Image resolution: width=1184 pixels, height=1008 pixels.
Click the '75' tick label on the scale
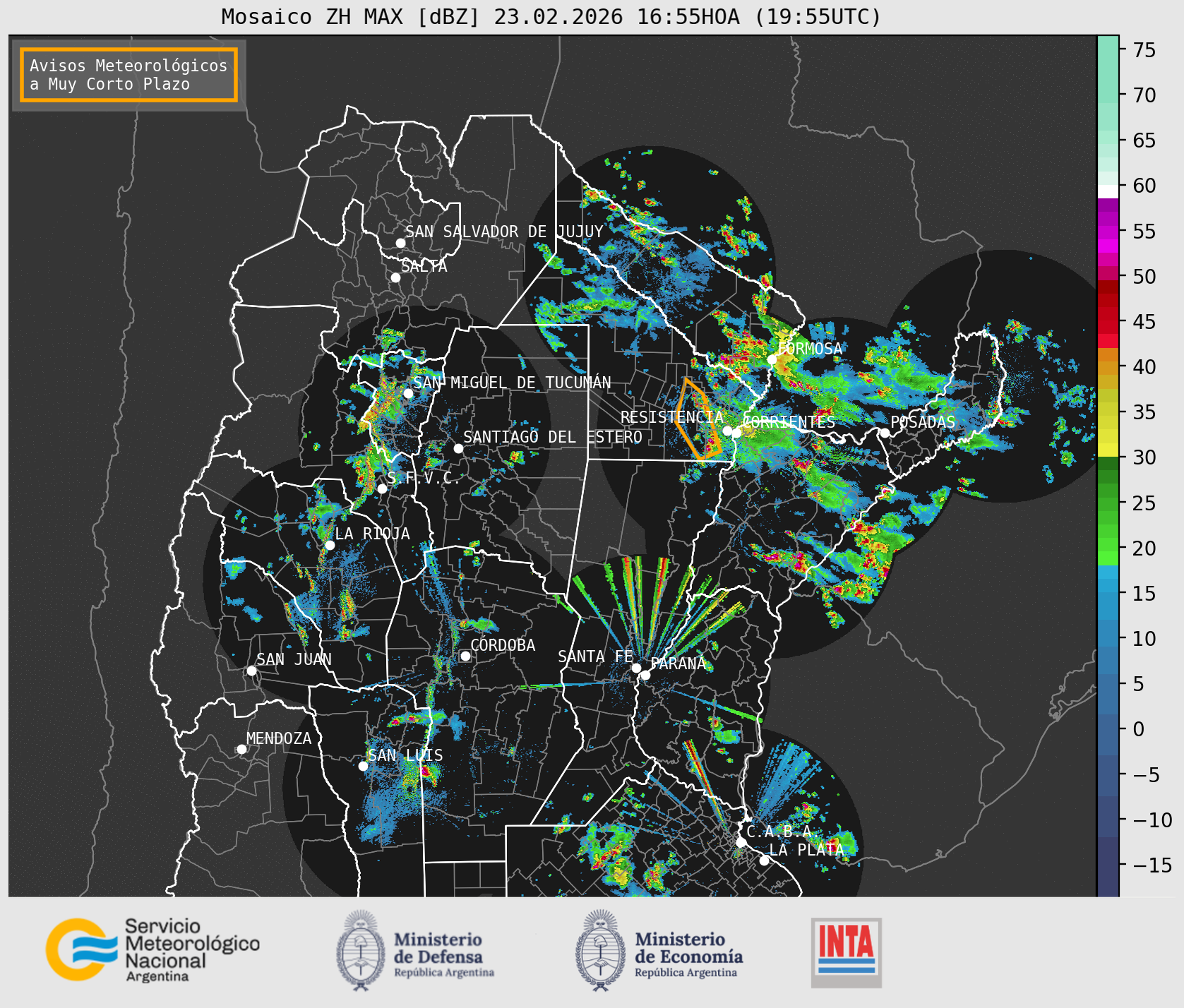point(1144,50)
